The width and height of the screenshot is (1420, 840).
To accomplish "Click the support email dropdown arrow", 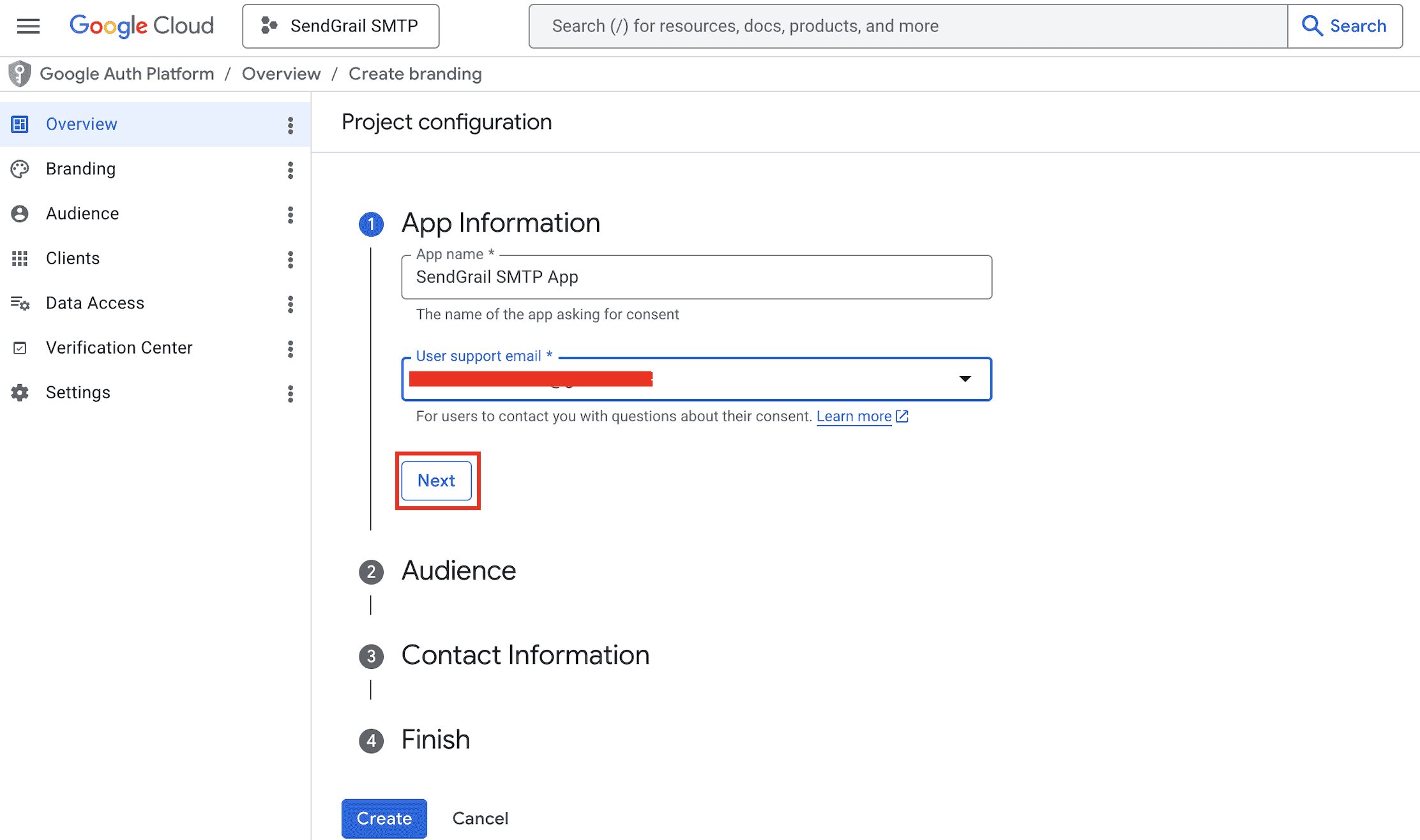I will [965, 379].
